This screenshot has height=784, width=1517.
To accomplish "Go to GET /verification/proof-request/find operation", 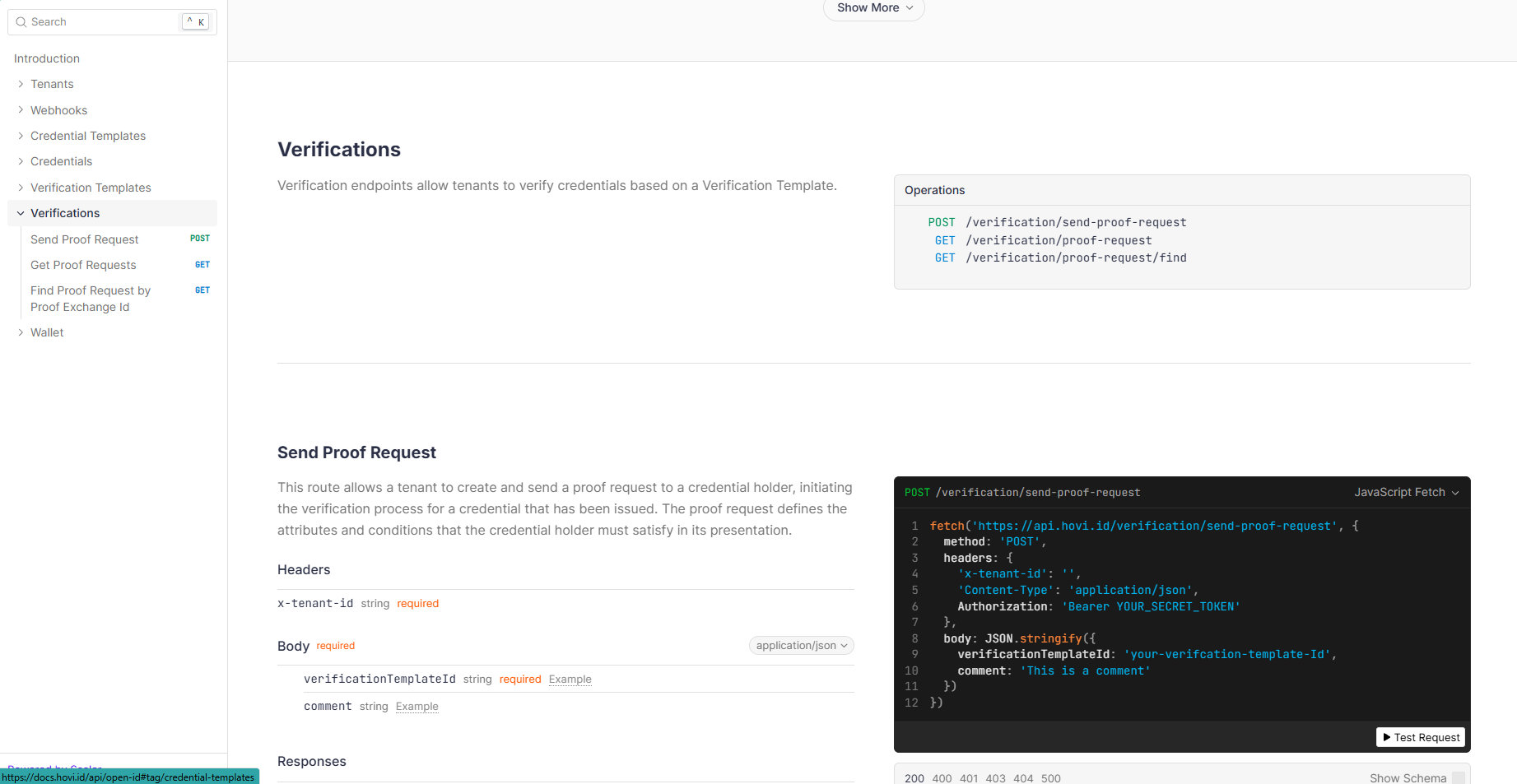I will coord(1075,257).
